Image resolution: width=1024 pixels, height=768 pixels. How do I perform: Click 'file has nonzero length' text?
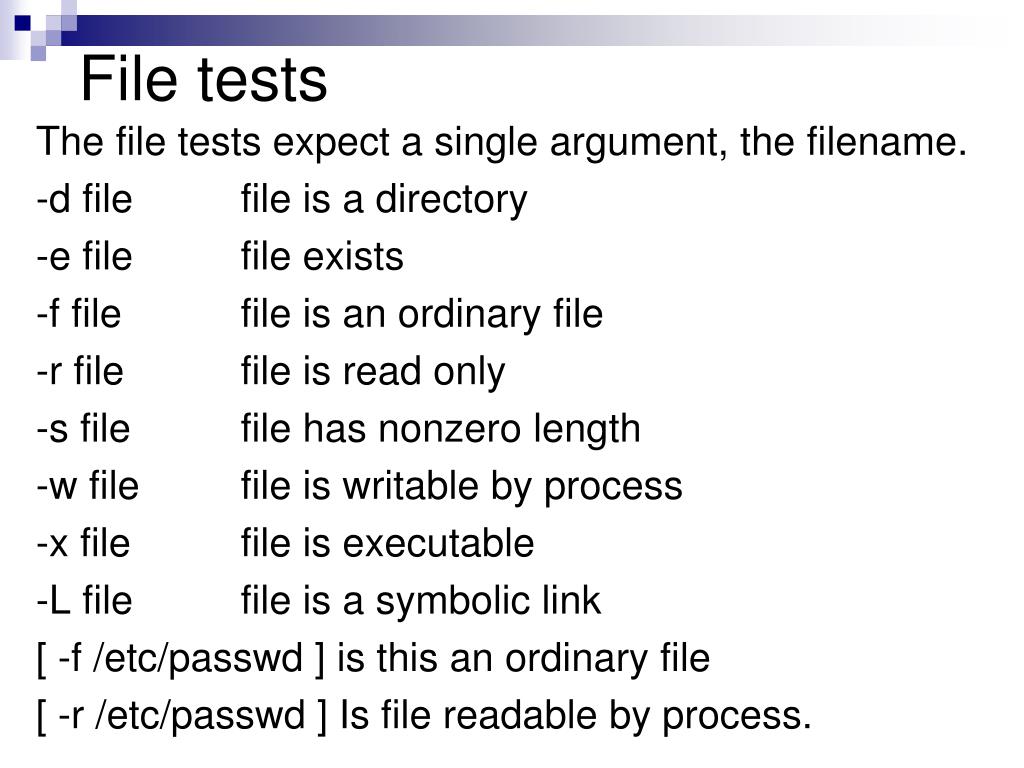pos(441,430)
